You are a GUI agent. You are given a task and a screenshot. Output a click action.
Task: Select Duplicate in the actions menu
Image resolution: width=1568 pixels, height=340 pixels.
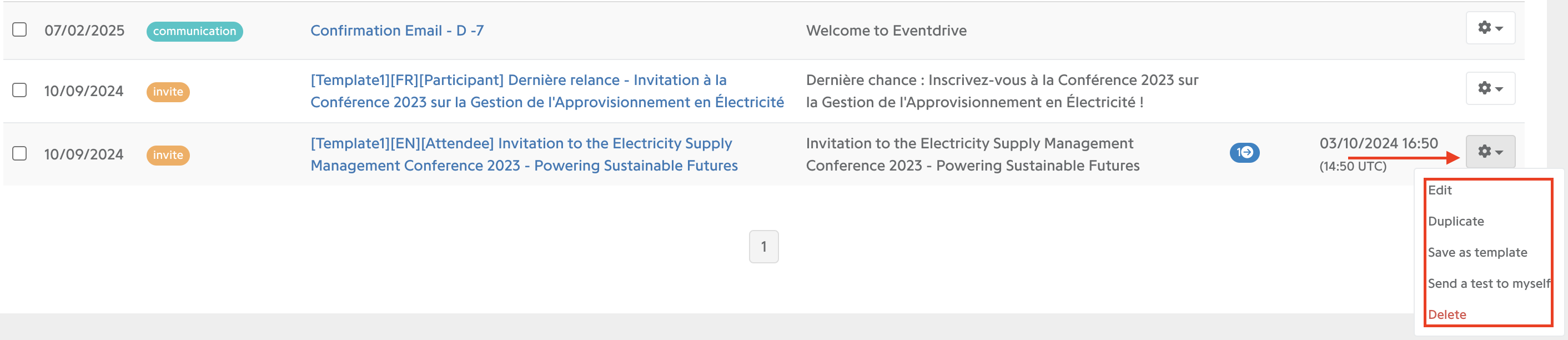[1455, 221]
